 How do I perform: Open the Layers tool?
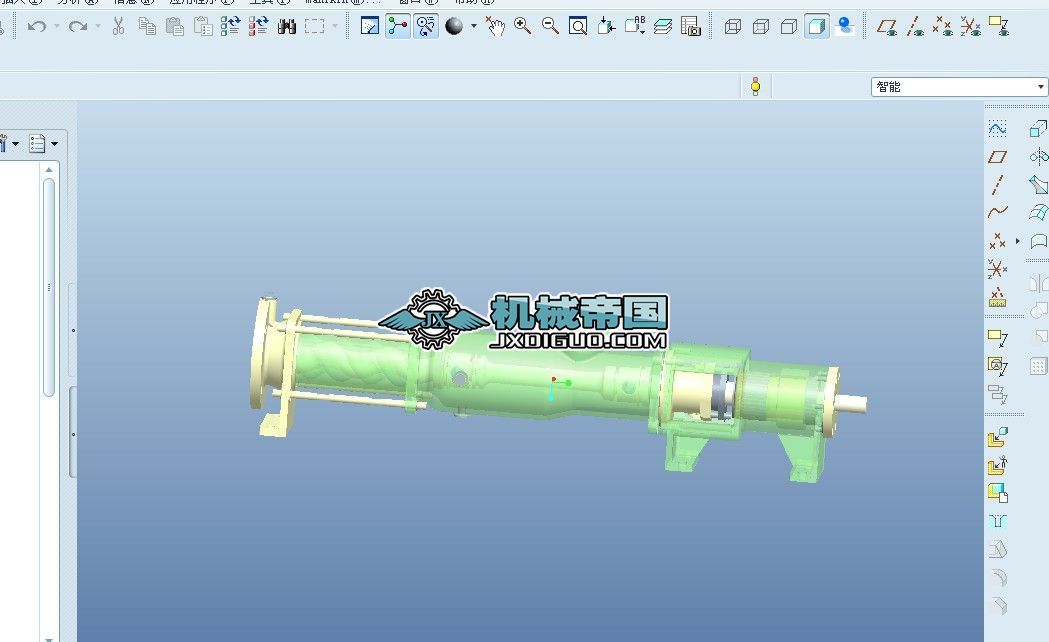[x=662, y=26]
